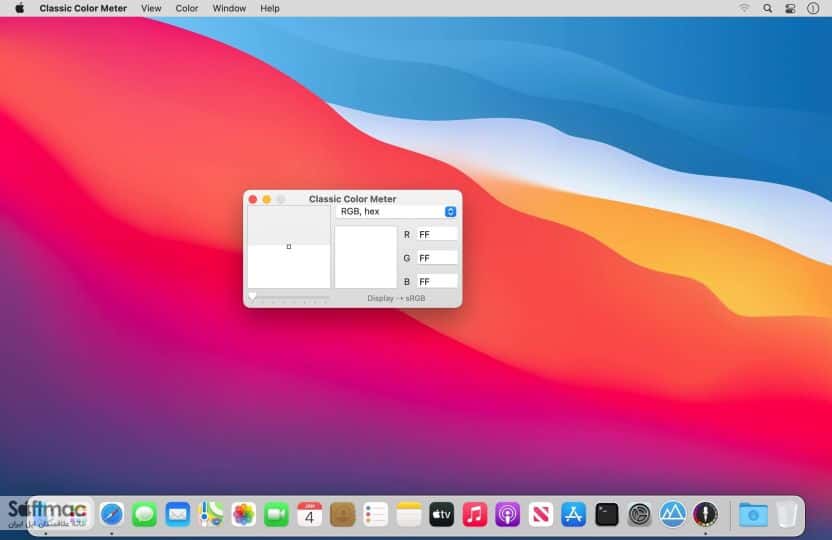Viewport: 832px width, 540px height.
Task: Click the blue mountain-peaks Dock icon
Action: (672, 514)
